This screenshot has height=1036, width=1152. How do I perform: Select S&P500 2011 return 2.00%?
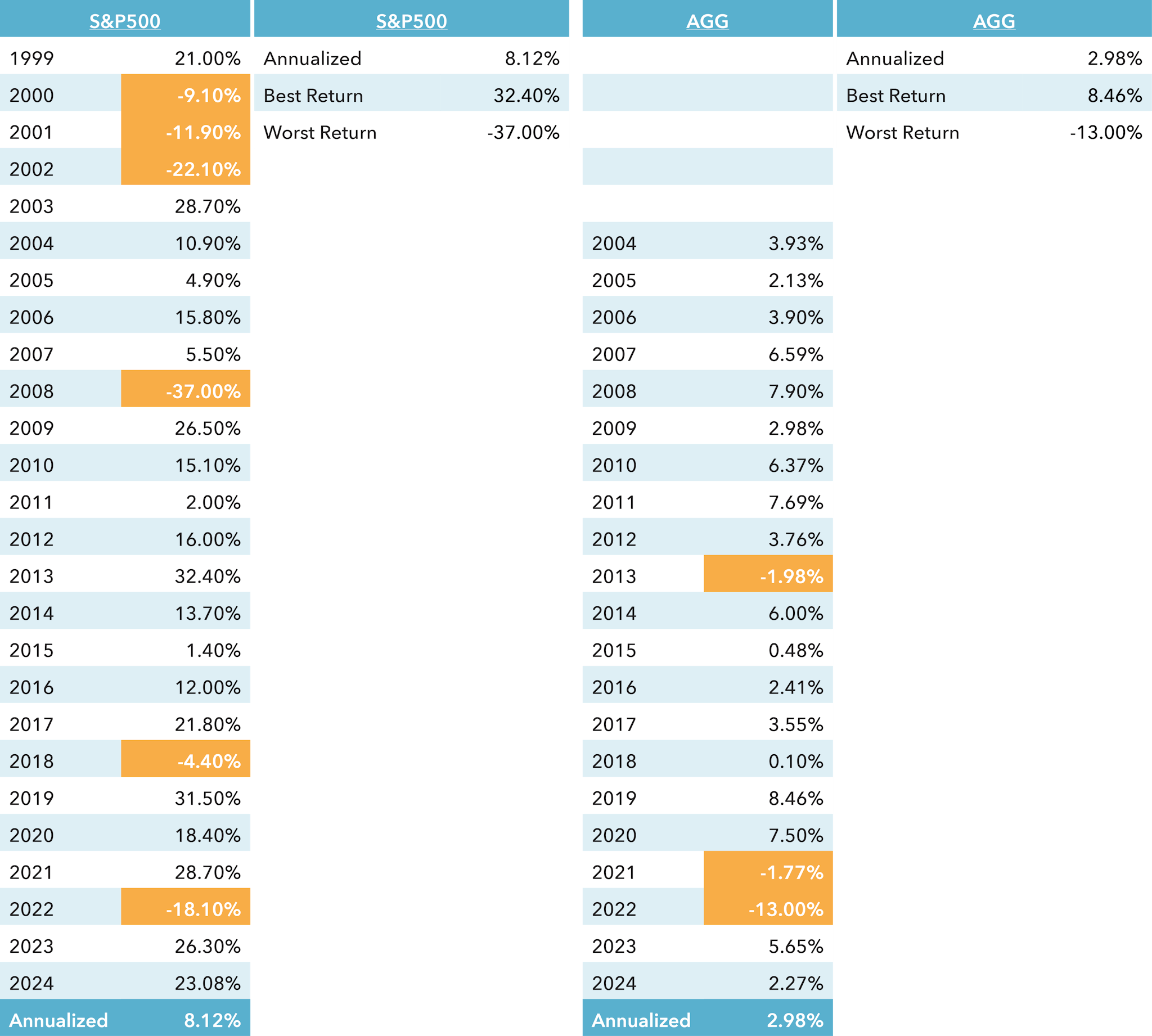point(213,503)
